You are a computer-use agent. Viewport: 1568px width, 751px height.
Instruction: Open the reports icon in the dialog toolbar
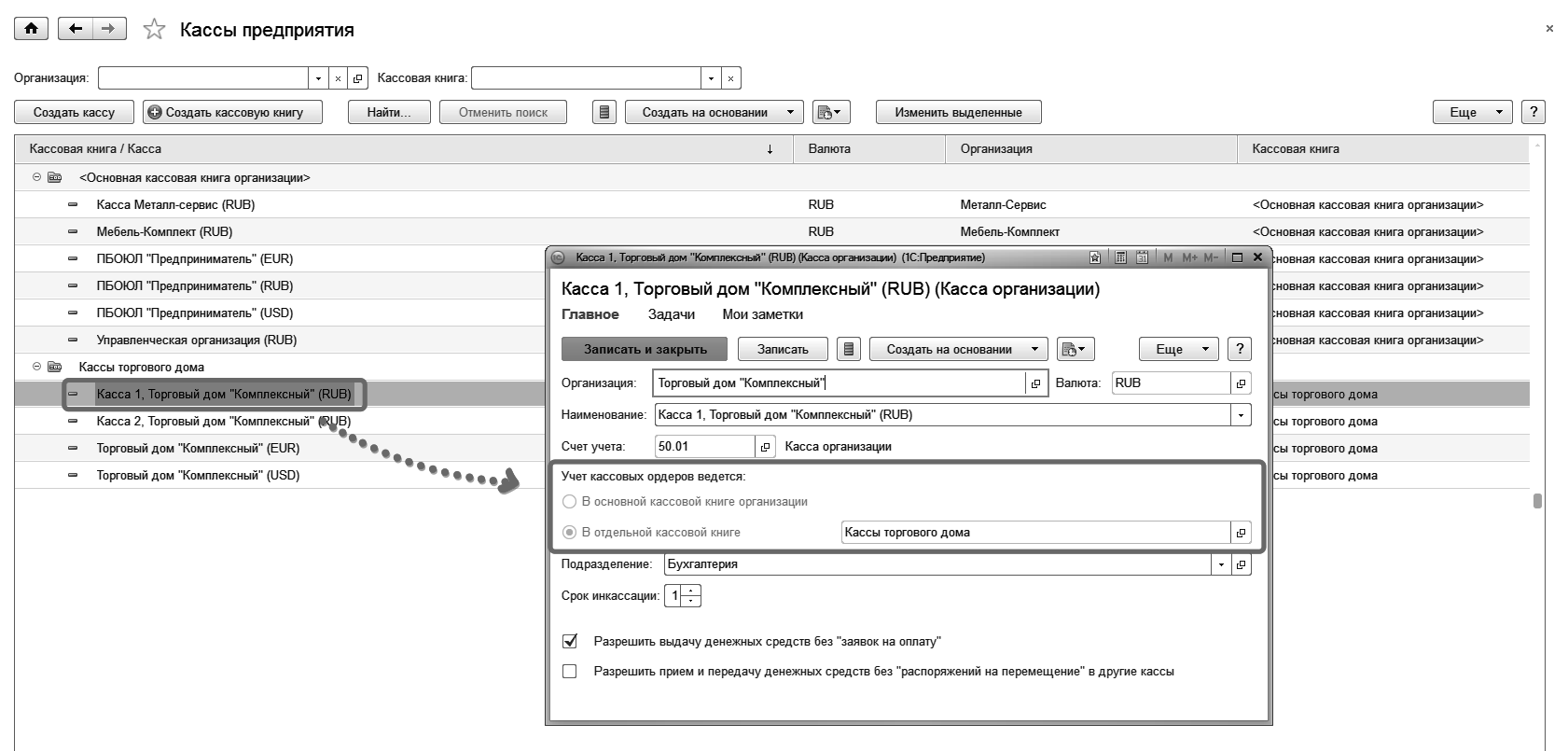click(x=848, y=350)
